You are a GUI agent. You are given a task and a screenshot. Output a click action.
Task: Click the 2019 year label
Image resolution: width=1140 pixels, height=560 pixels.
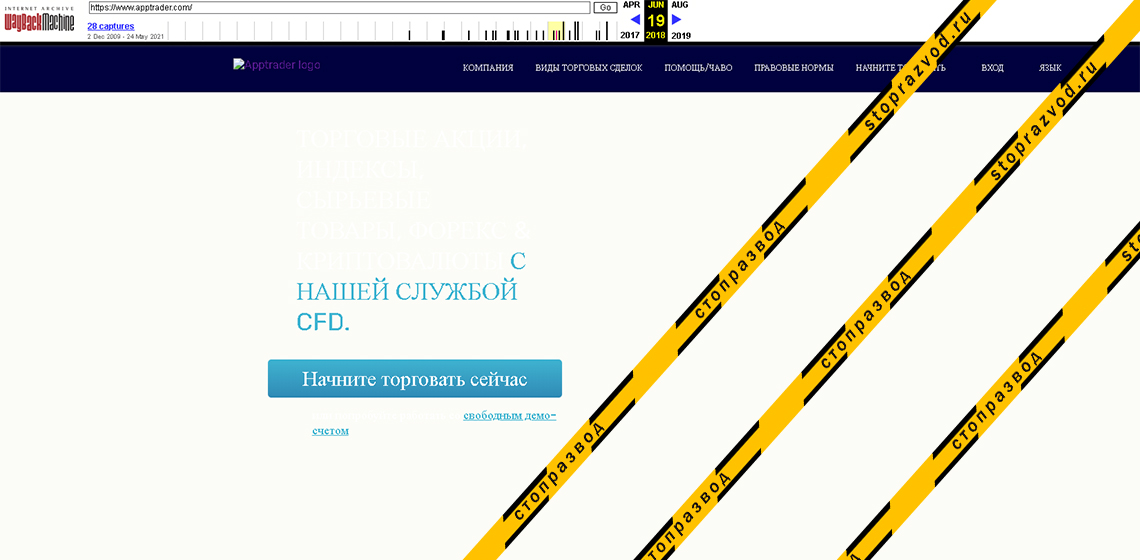point(681,35)
